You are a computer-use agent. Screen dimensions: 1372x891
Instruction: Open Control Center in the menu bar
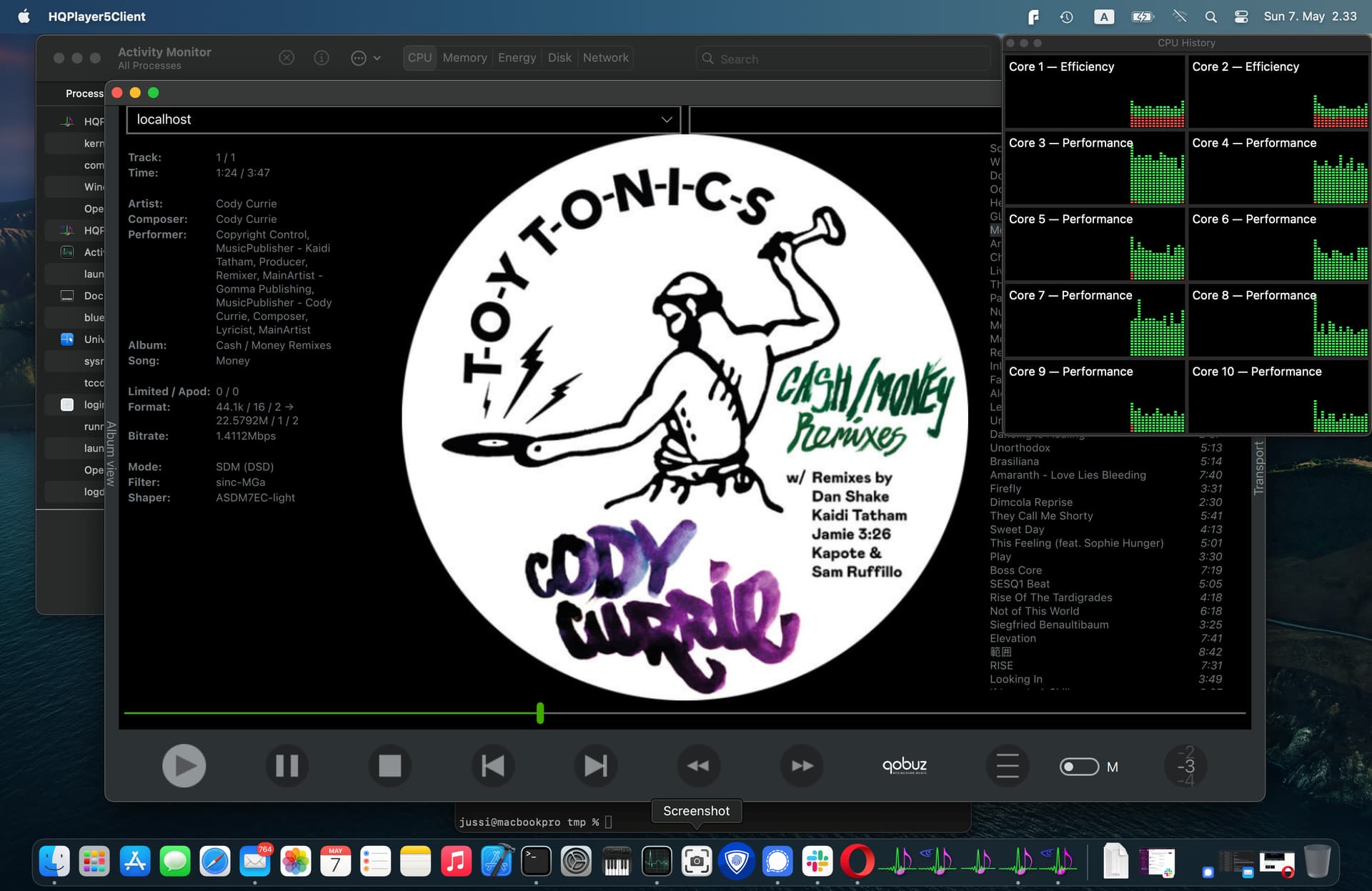coord(1241,16)
